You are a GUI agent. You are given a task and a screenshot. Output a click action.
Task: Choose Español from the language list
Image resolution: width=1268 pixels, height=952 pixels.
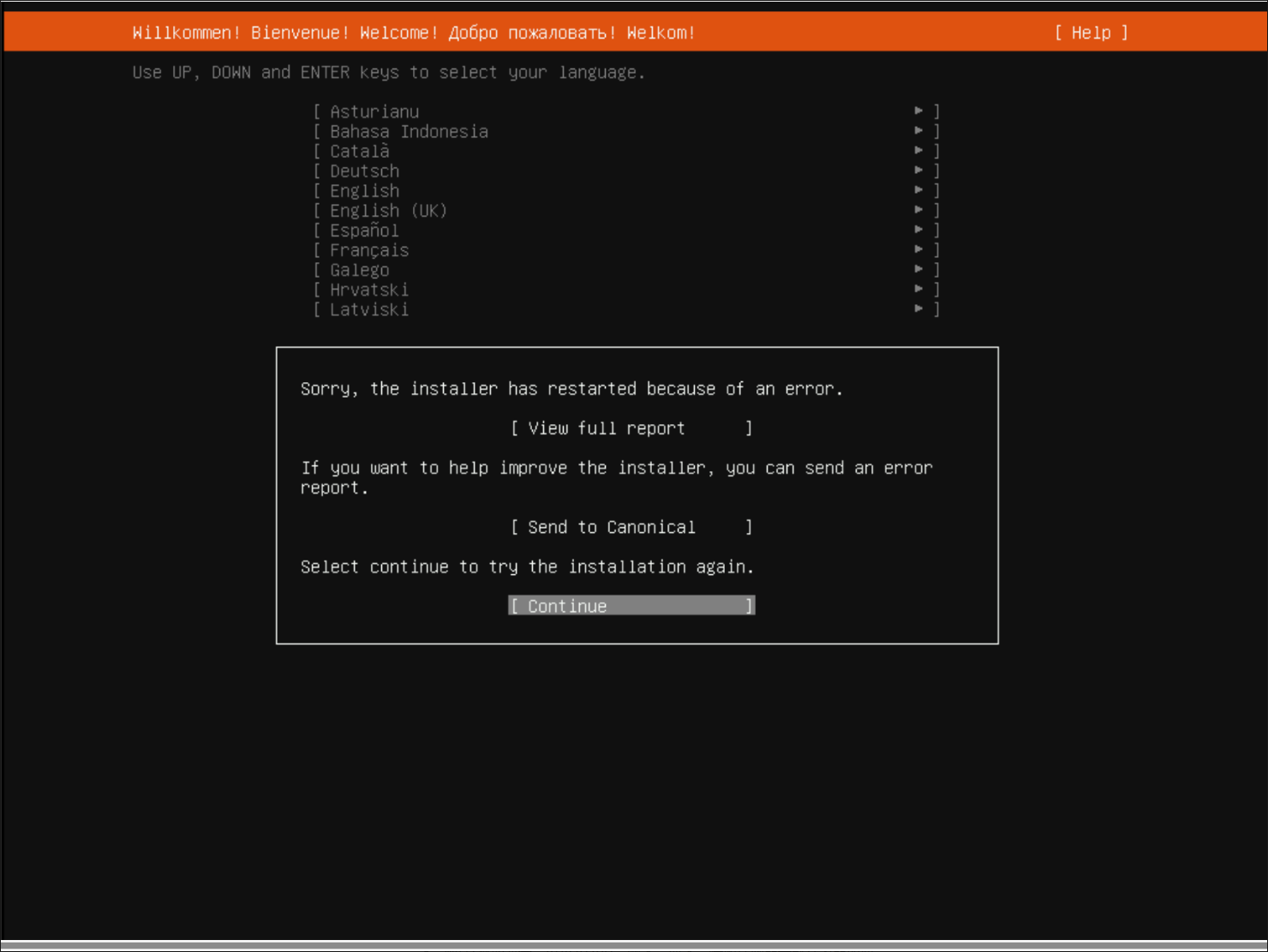[x=364, y=231]
